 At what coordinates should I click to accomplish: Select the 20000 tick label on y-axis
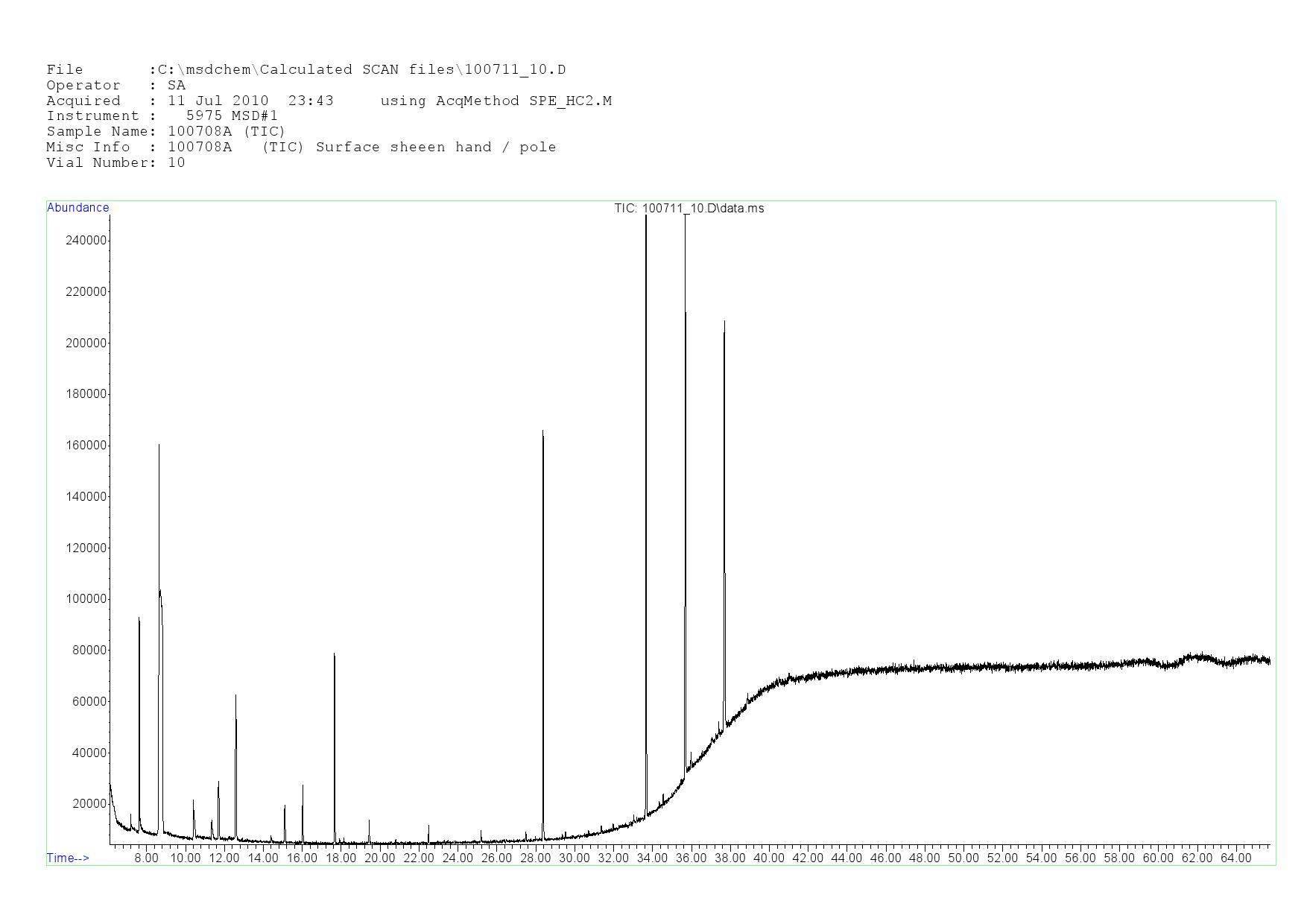click(89, 804)
